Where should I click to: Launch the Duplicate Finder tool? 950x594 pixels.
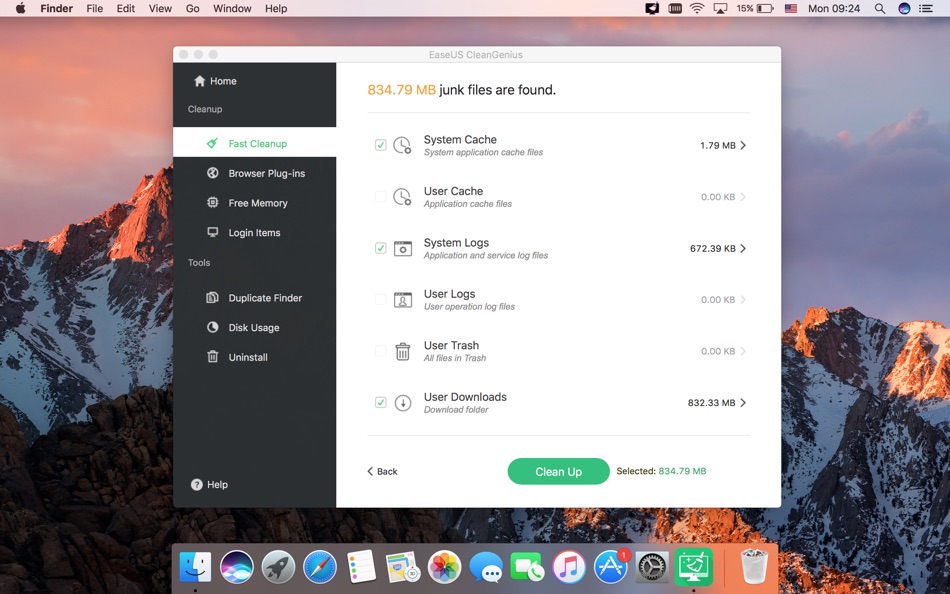254,298
